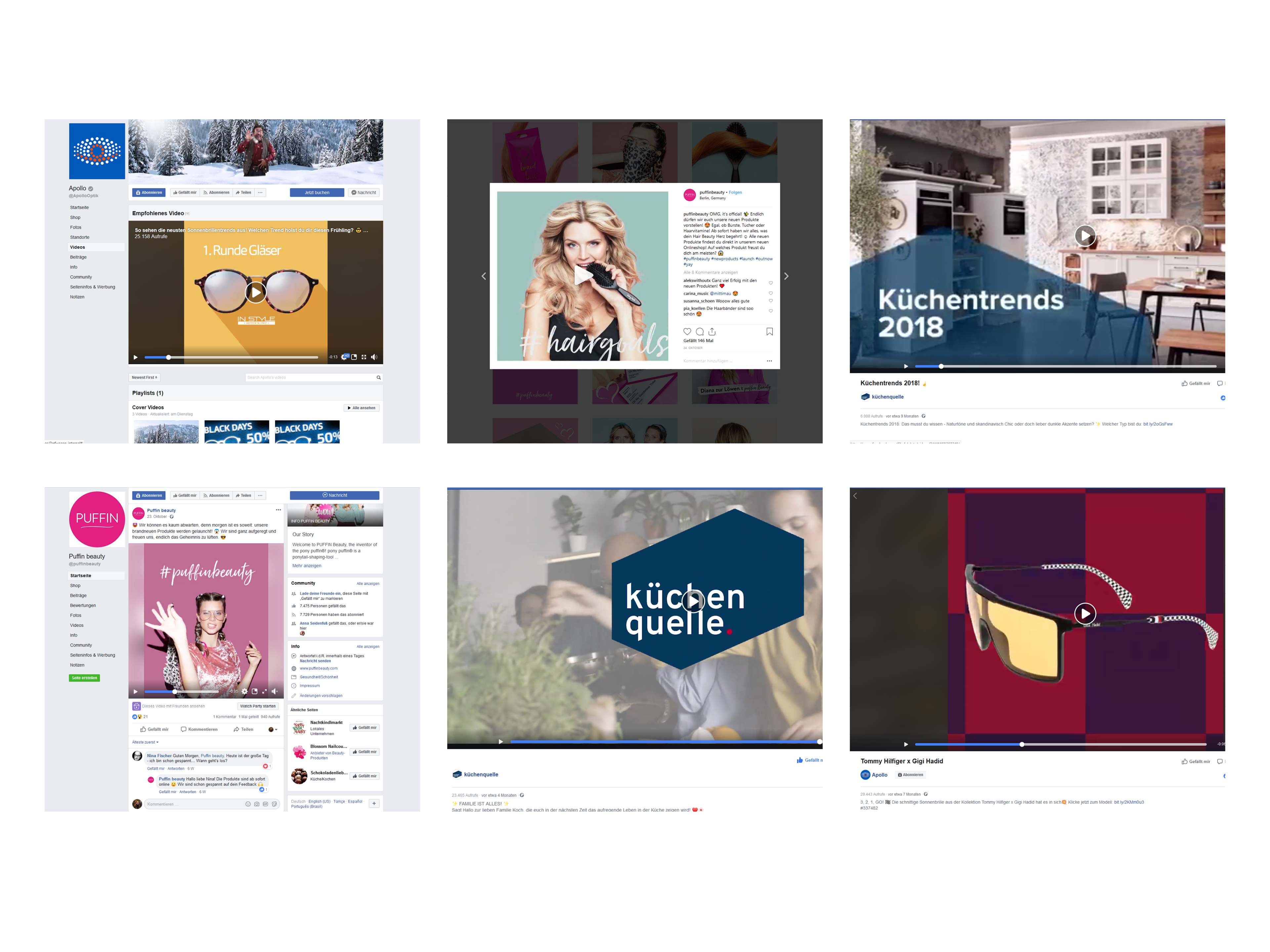Viewport: 1270px width, 952px height.
Task: Open the first BLACK DAYS cover video thumbnail
Action: click(x=236, y=431)
